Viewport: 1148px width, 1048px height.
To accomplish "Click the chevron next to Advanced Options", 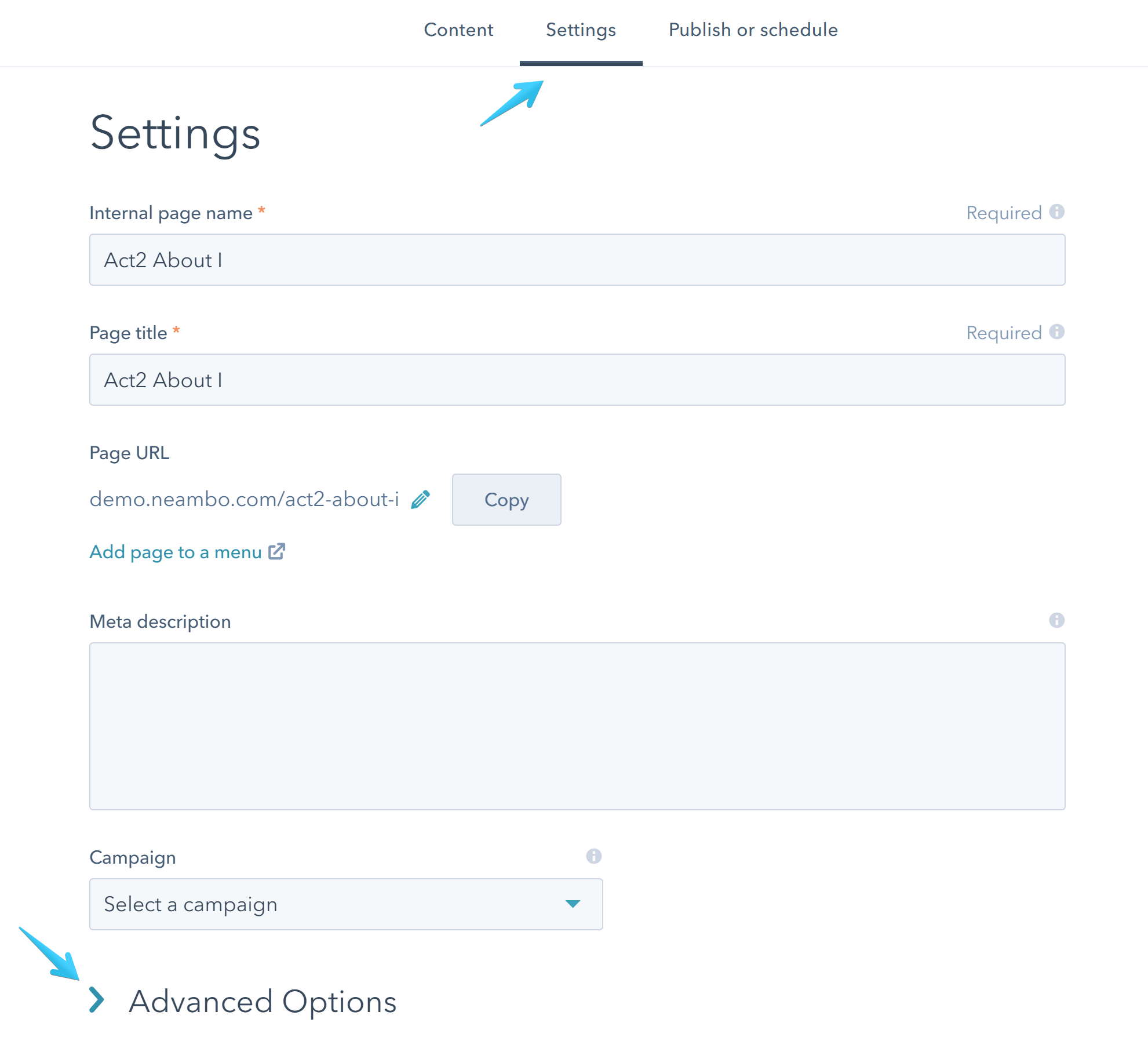I will pos(97,1001).
